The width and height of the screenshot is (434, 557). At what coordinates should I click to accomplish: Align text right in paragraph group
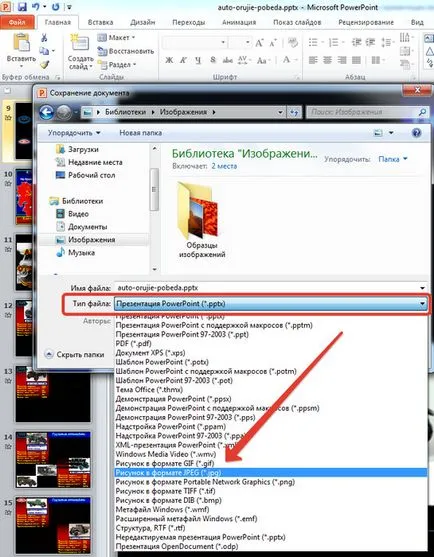[342, 60]
